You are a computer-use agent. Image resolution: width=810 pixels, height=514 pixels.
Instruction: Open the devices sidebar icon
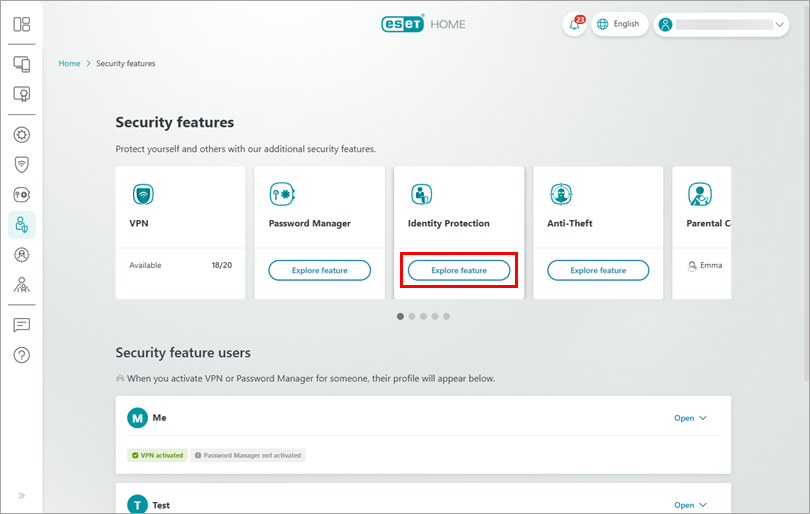tap(22, 64)
